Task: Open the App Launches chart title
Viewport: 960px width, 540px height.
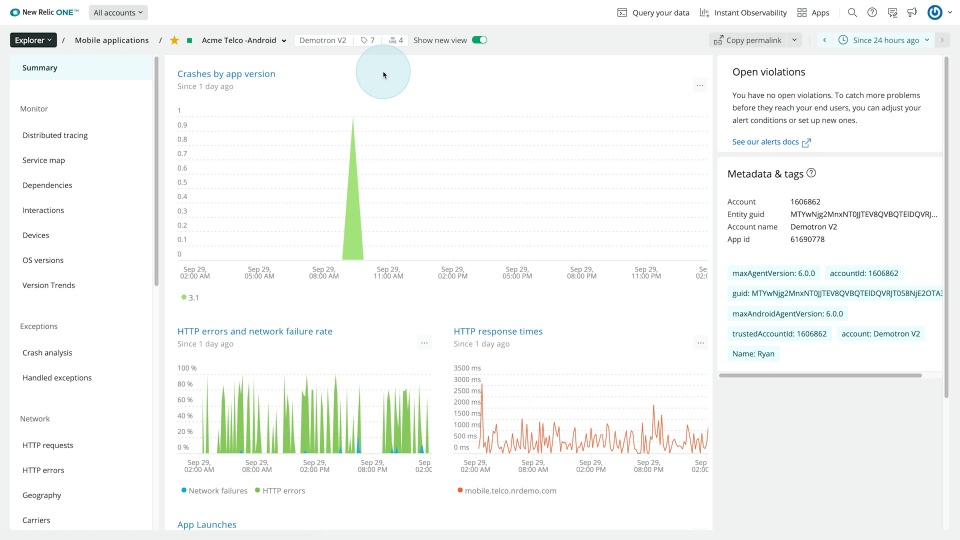Action: point(206,525)
